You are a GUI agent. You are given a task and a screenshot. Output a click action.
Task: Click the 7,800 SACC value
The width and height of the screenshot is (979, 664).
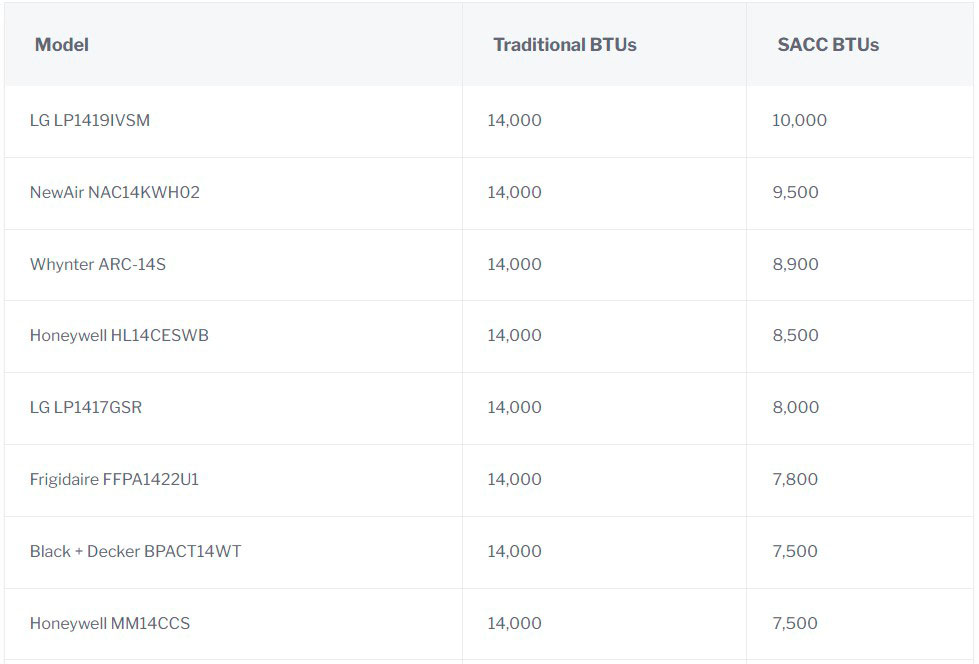[795, 479]
